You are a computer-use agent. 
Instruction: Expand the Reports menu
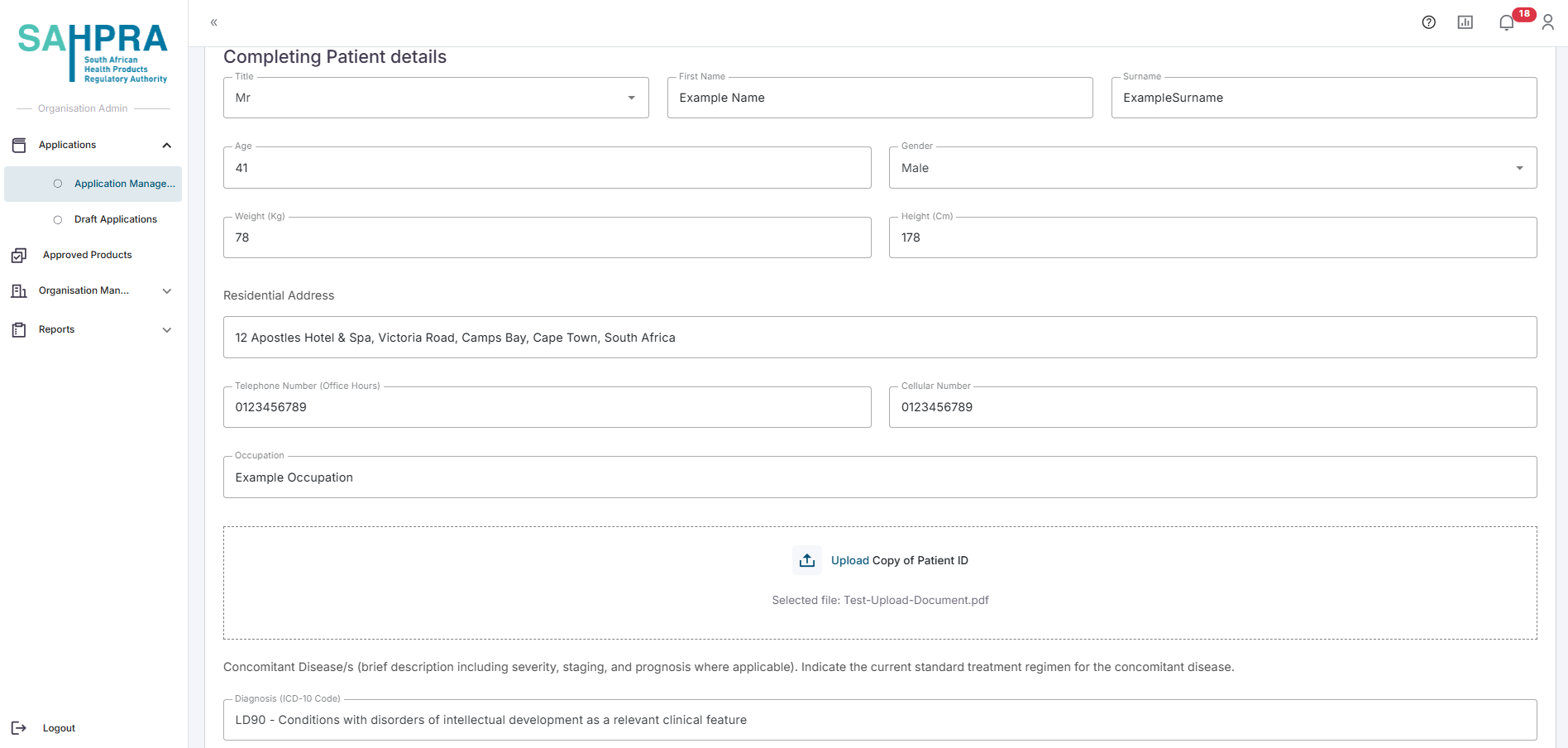point(166,330)
